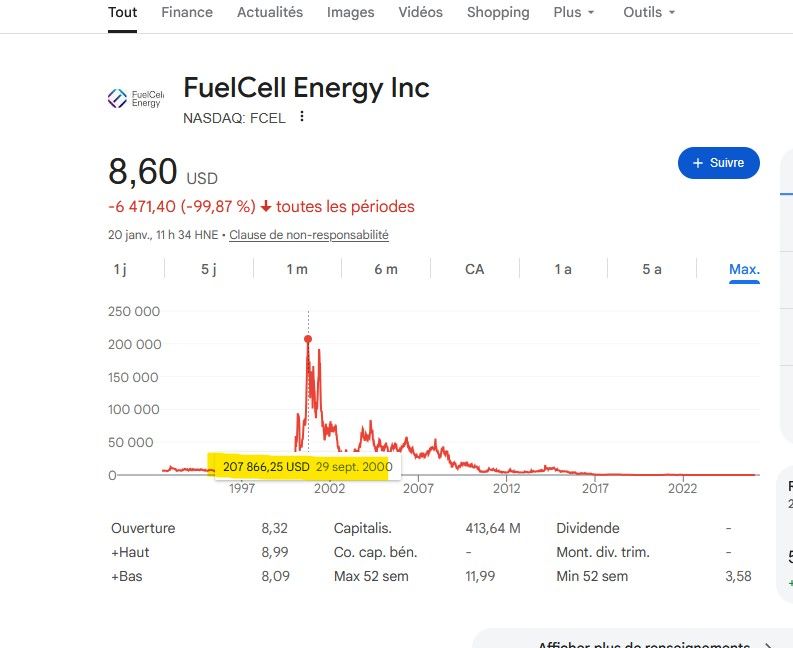The width and height of the screenshot is (793, 648).
Task: Select the 1 j chart range
Action: click(x=120, y=269)
